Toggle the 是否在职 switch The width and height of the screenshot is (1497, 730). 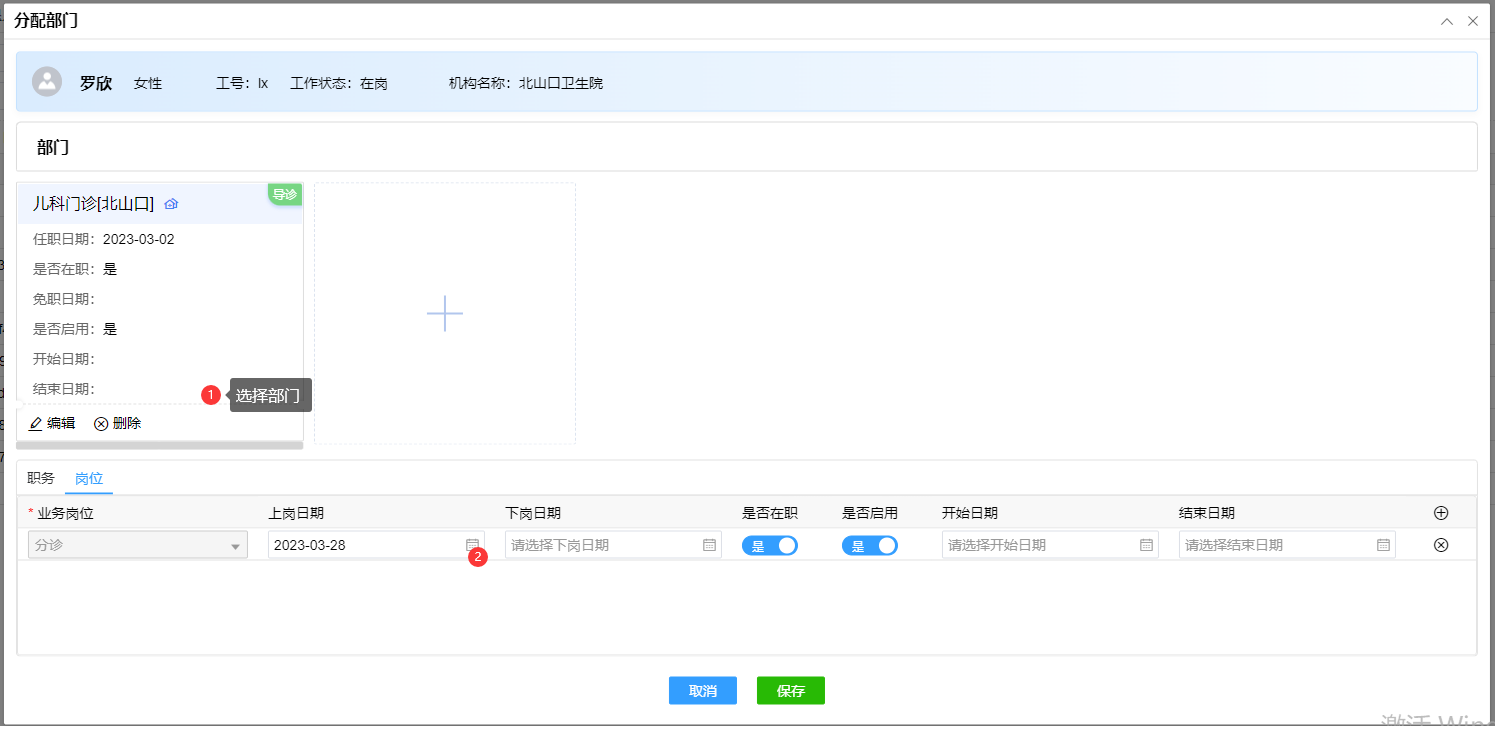770,546
